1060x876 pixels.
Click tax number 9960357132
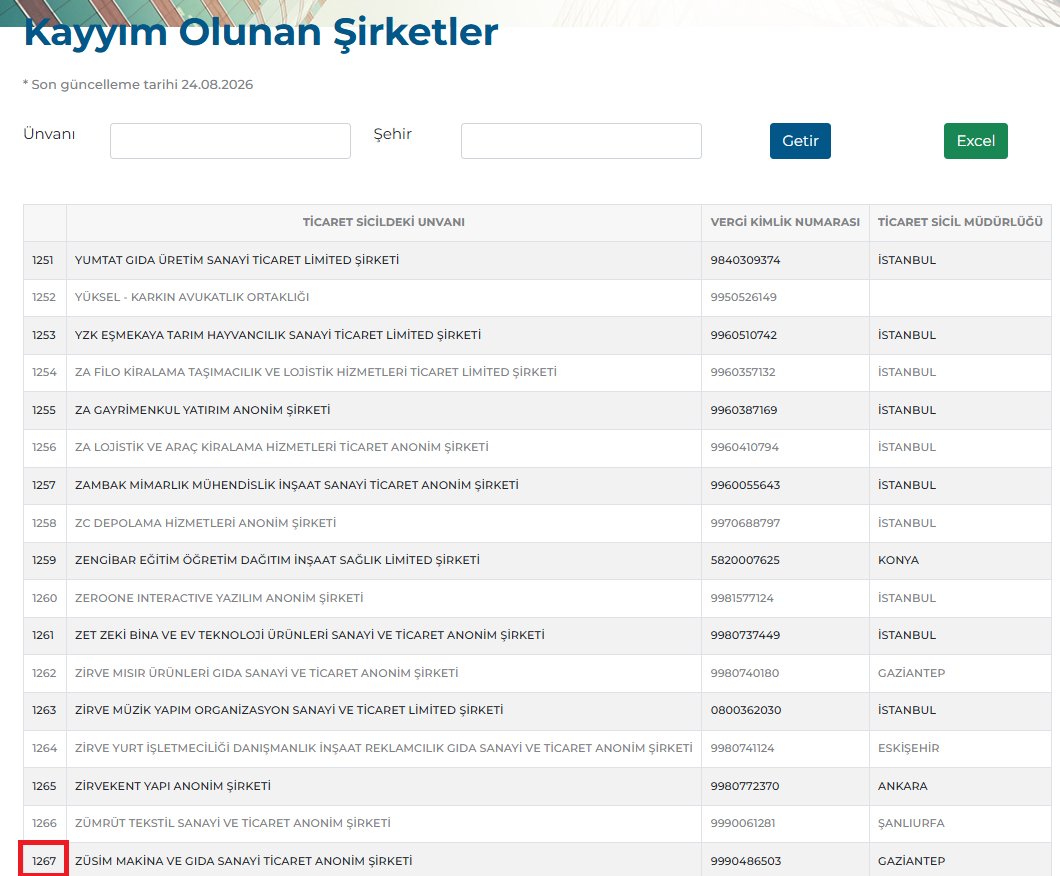(x=743, y=372)
